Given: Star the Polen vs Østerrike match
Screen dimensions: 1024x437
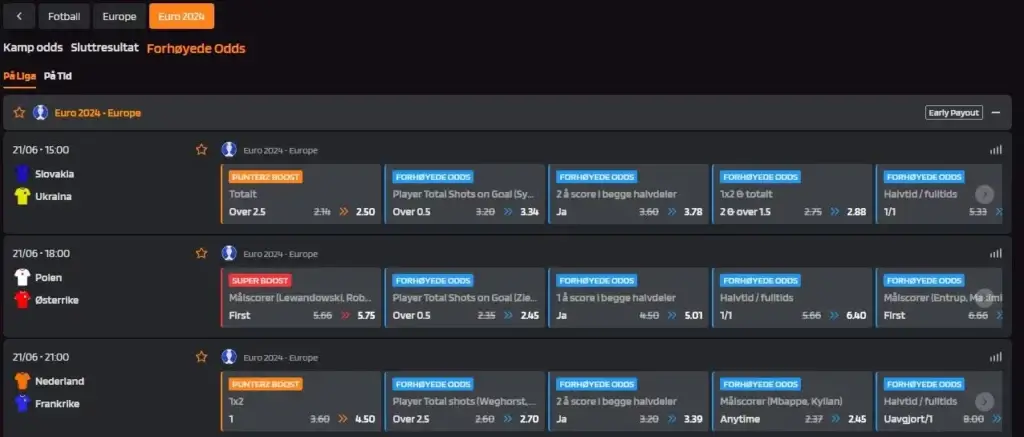Looking at the screenshot, I should pyautogui.click(x=201, y=253).
